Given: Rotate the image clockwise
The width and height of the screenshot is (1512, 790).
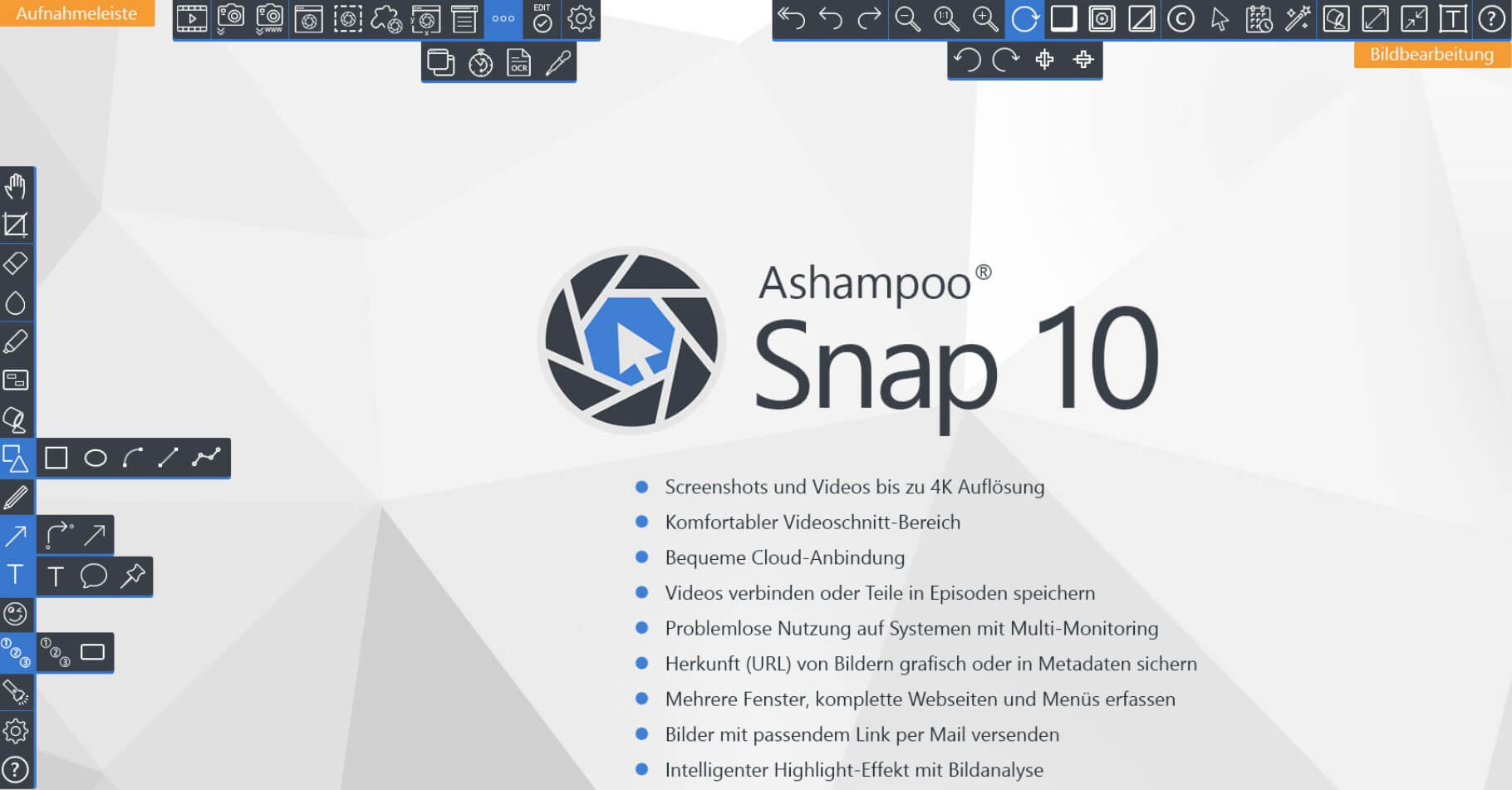Looking at the screenshot, I should click(x=1006, y=60).
